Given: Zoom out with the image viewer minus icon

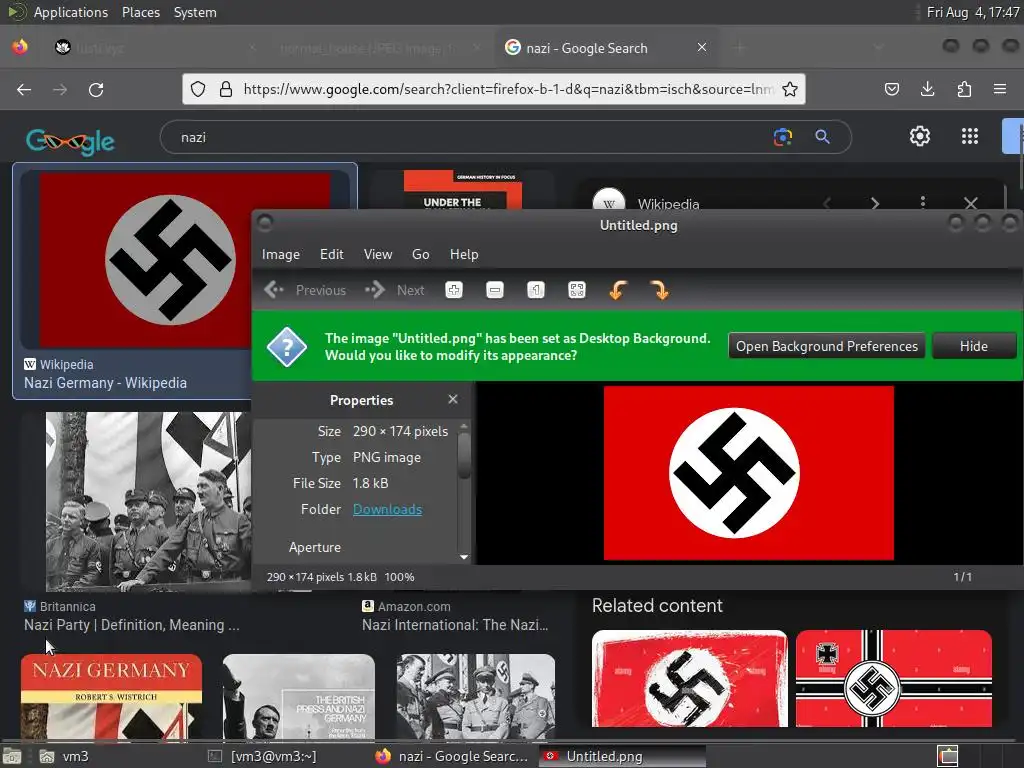Looking at the screenshot, I should click(x=495, y=290).
